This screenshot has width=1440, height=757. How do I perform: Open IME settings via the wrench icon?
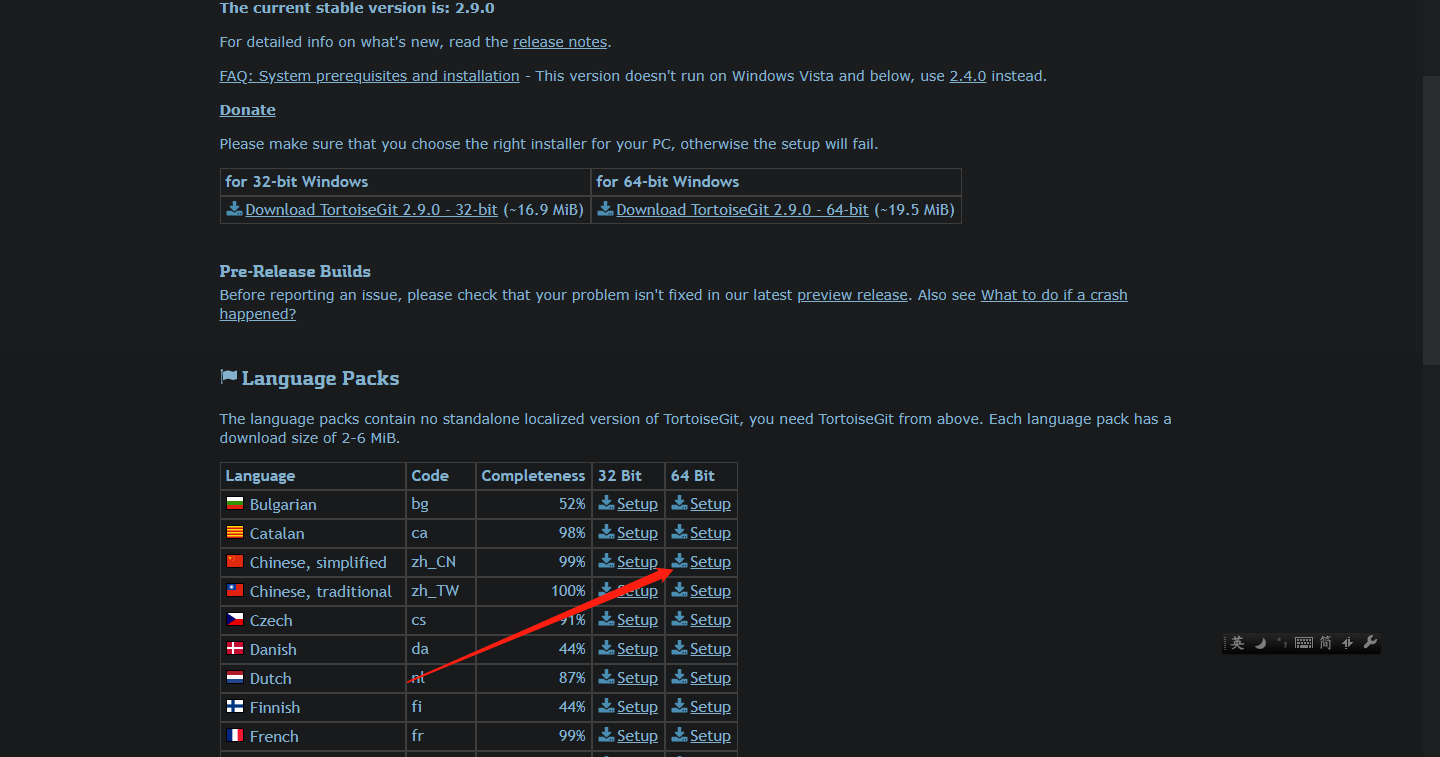tap(1369, 643)
